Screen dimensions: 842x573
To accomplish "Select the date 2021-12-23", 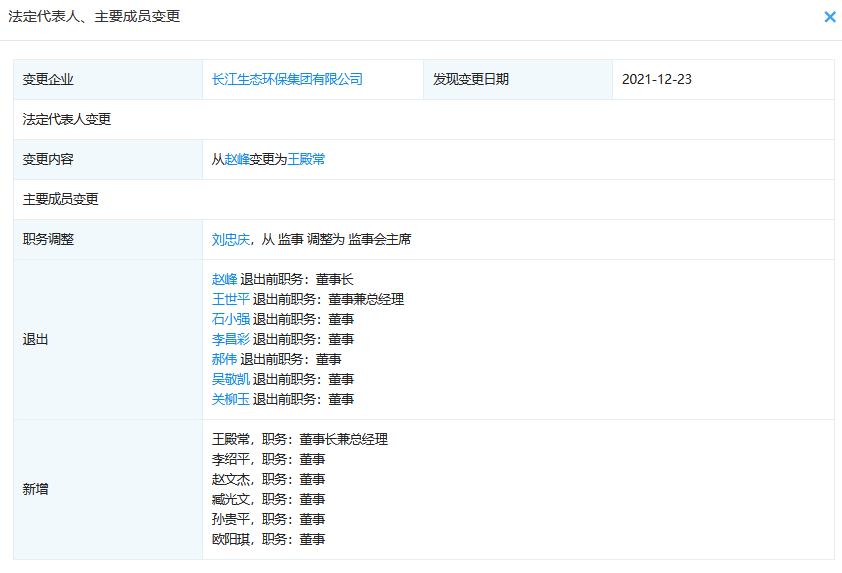I will click(x=657, y=79).
